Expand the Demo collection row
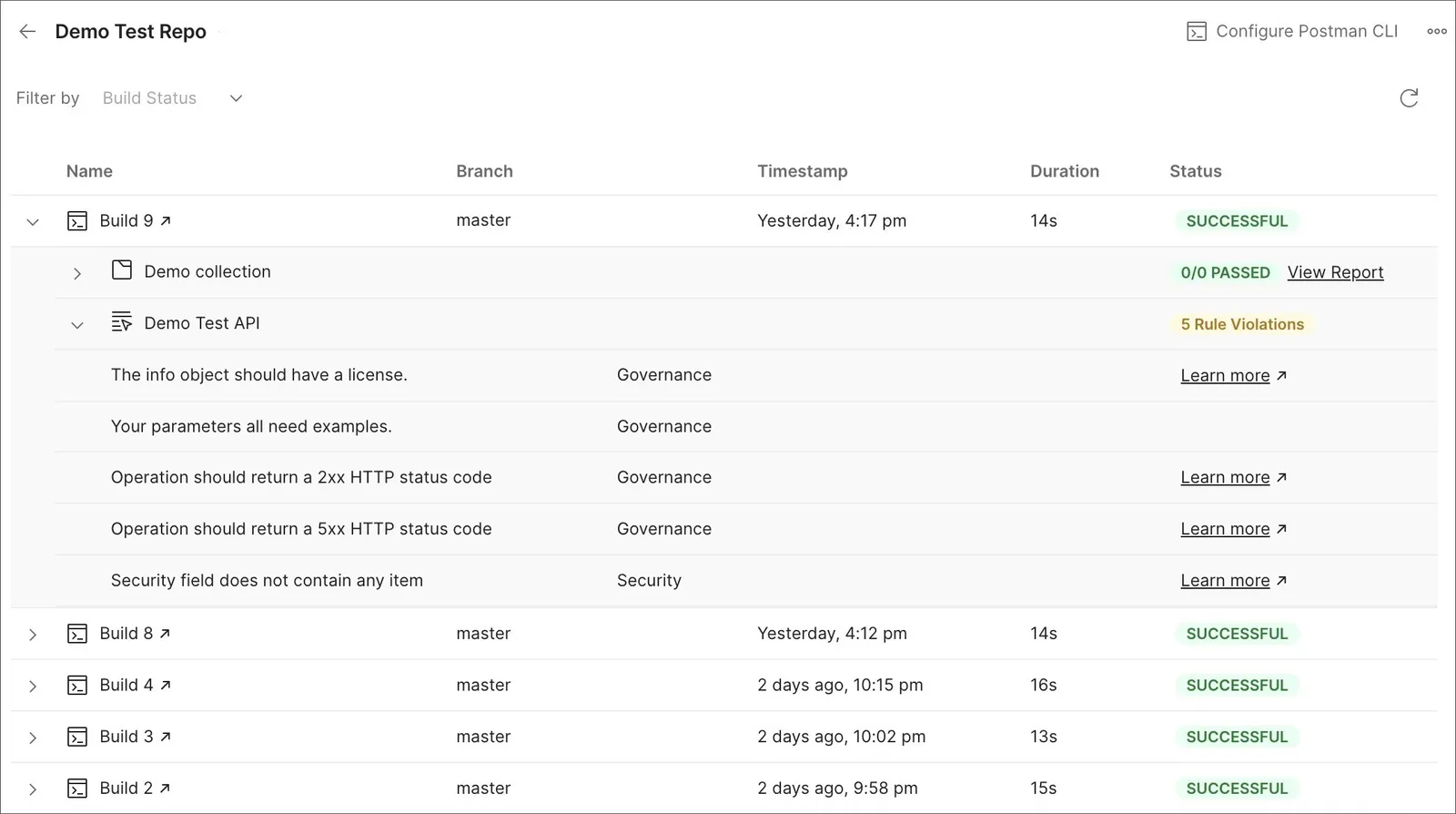Image resolution: width=1456 pixels, height=814 pixels. coord(77,273)
